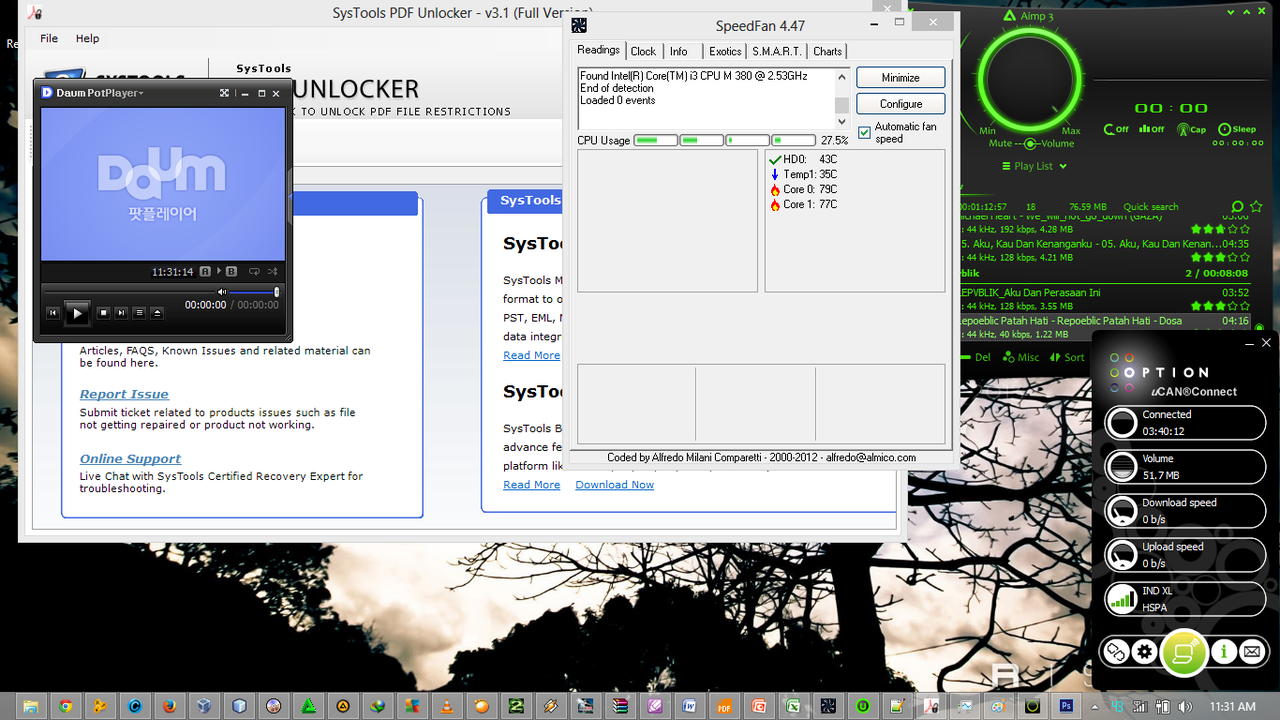Skip to previous track in PotPlayer
The image size is (1280, 720).
[x=53, y=313]
